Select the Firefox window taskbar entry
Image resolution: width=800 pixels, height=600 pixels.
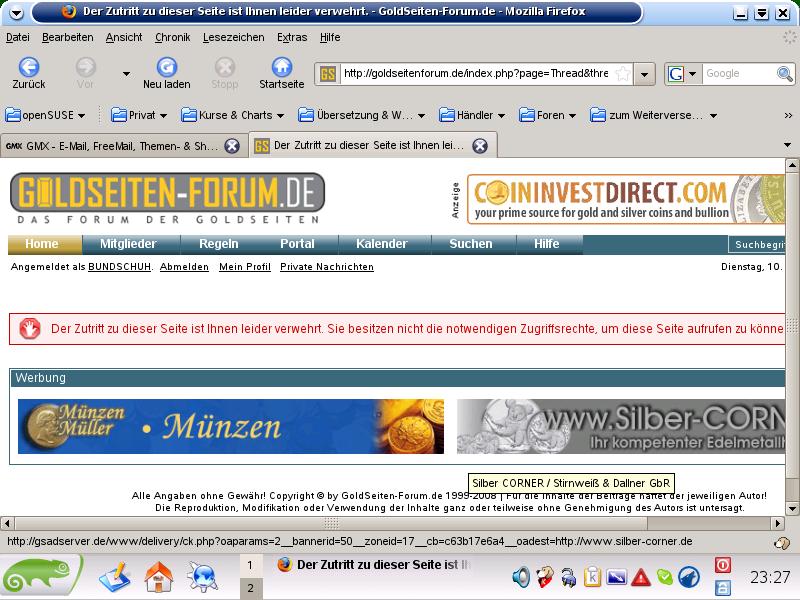[372, 565]
